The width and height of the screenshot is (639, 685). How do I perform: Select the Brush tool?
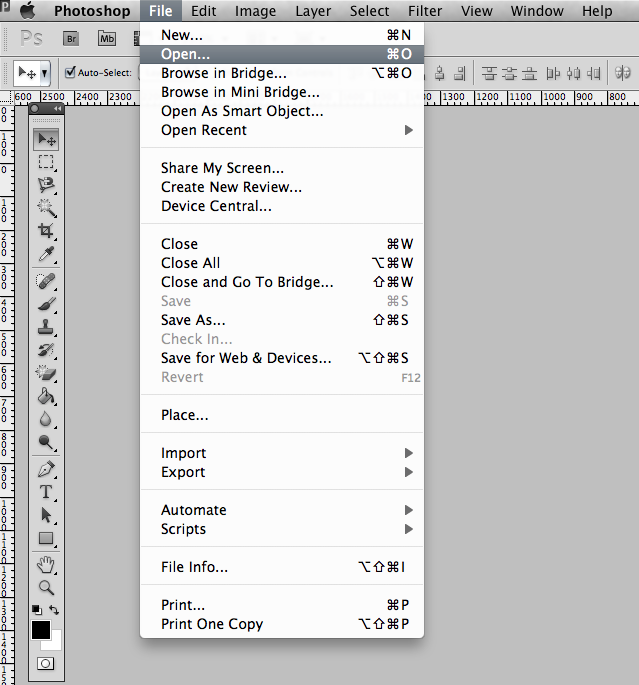(46, 304)
